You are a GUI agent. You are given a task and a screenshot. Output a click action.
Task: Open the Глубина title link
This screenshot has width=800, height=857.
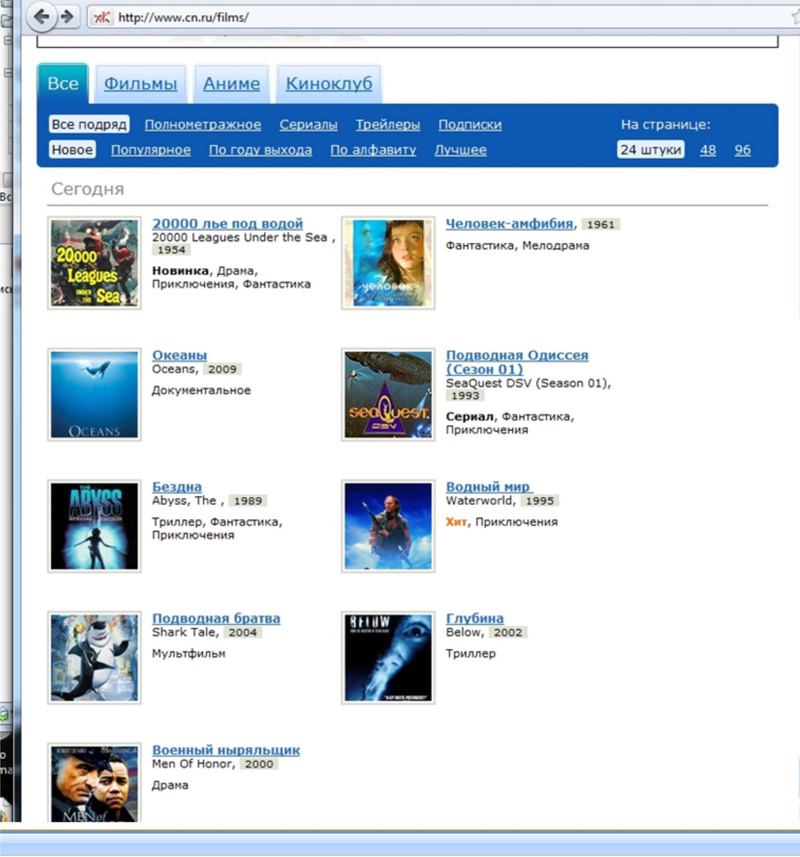474,618
